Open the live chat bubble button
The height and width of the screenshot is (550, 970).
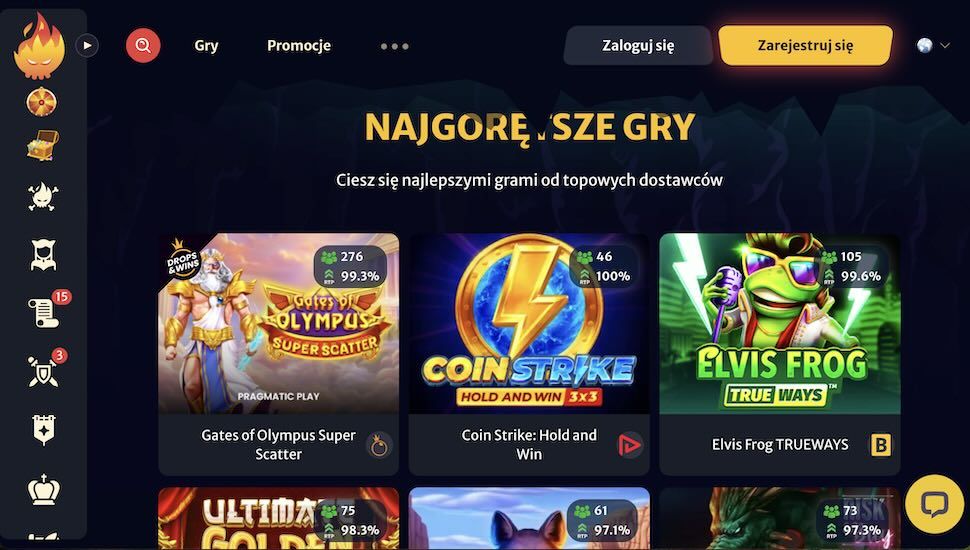click(934, 504)
